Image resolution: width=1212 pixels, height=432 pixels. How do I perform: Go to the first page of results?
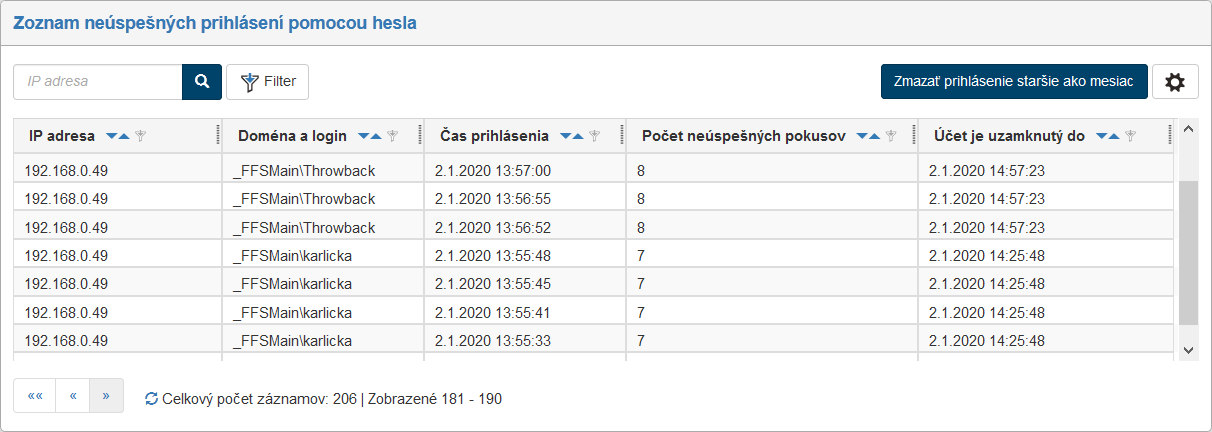[35, 395]
